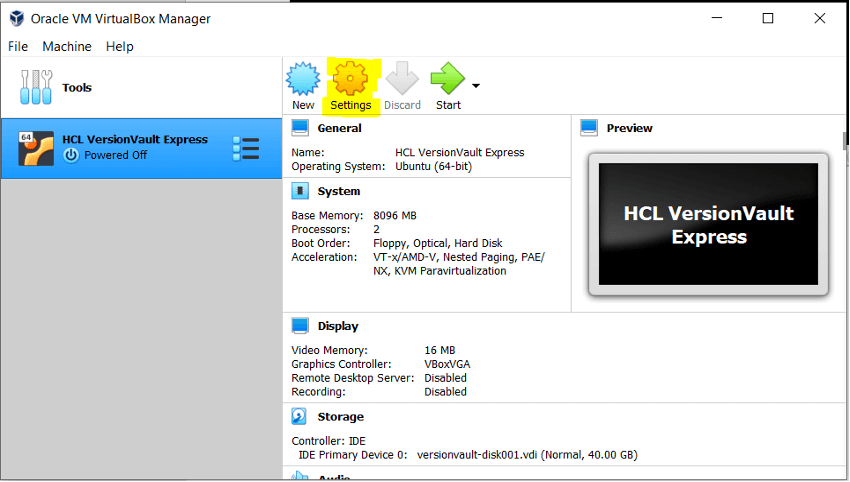The height and width of the screenshot is (482, 850).
Task: Click the Display section icon
Action: [x=300, y=326]
